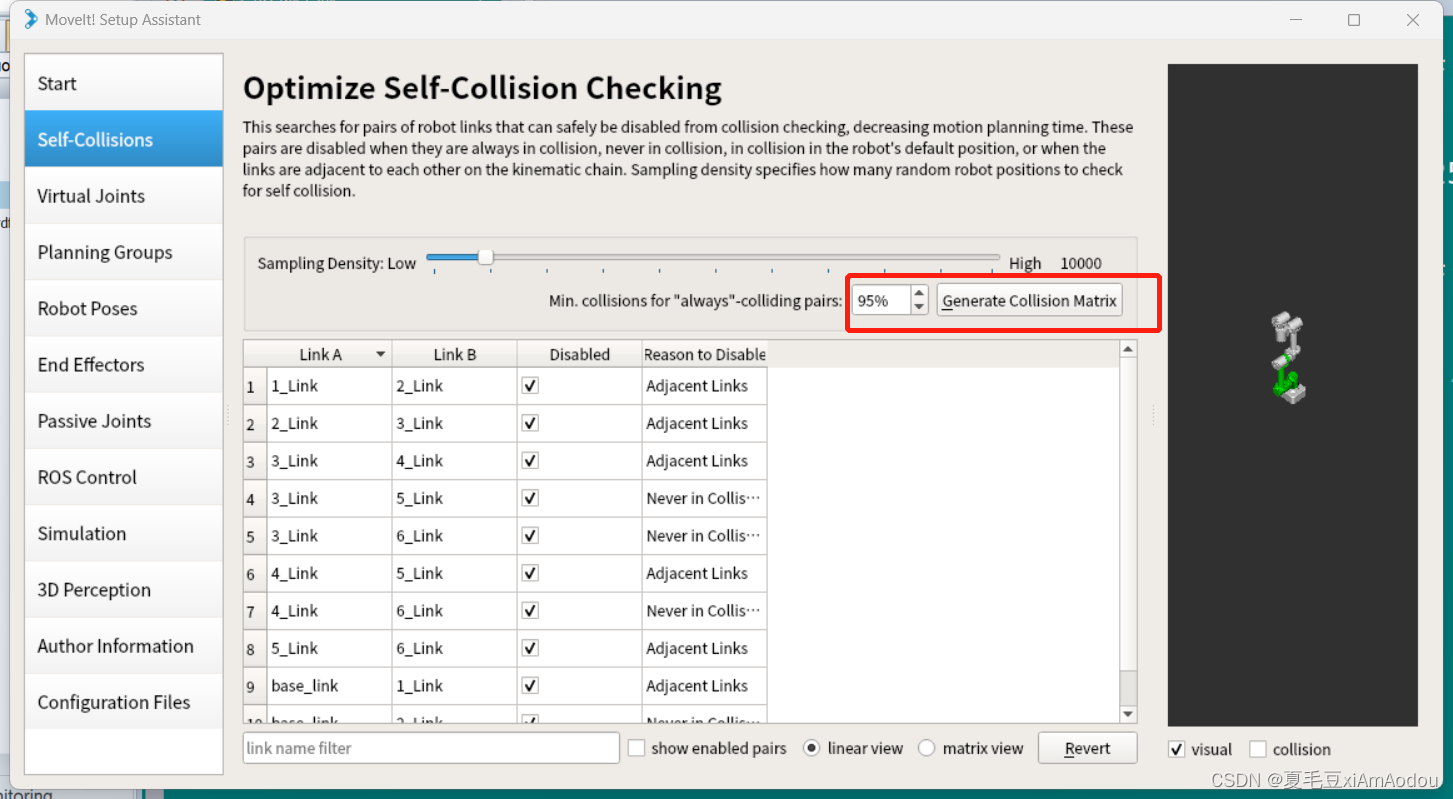This screenshot has width=1453, height=799.
Task: Click up arrow of table scrollbar
Action: point(1128,349)
